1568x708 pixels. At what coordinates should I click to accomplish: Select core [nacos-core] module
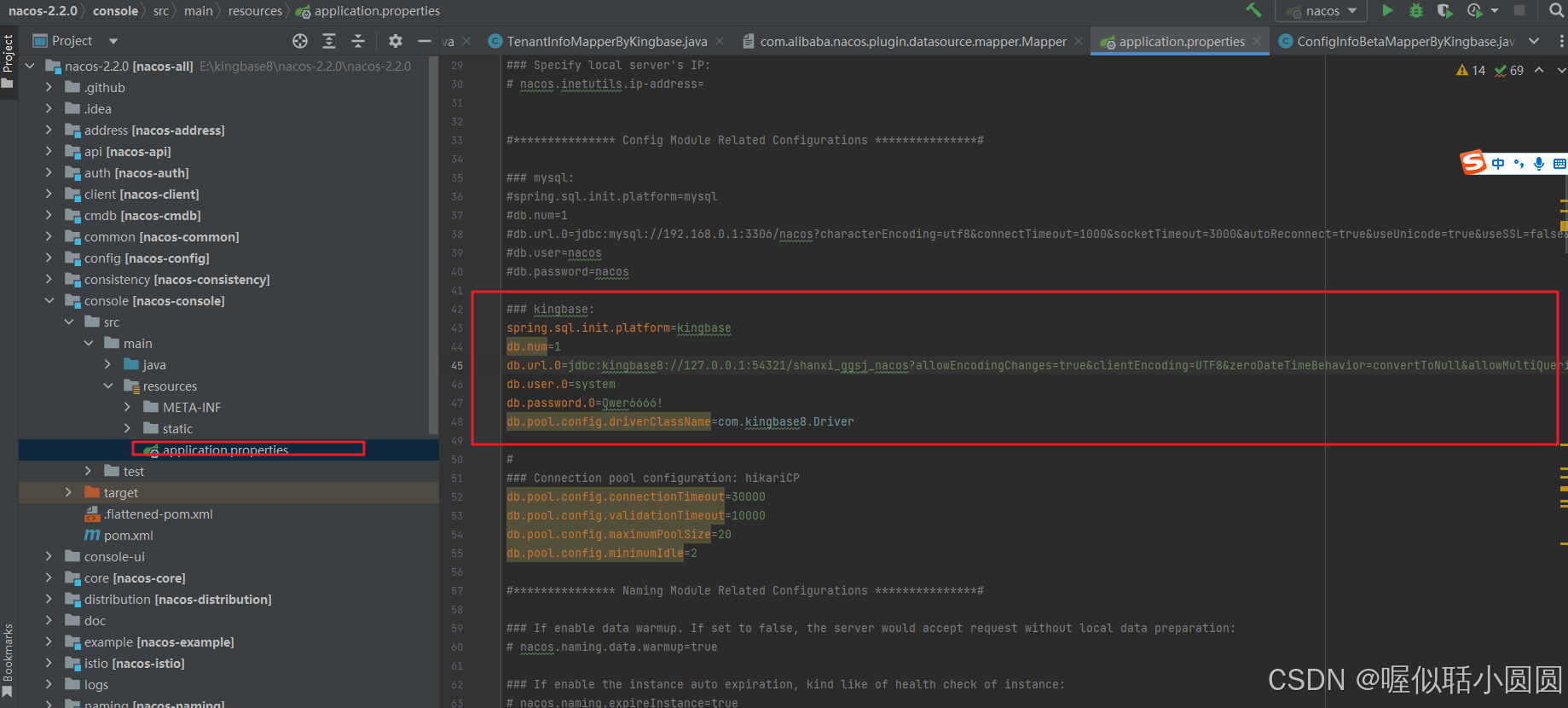[x=134, y=577]
